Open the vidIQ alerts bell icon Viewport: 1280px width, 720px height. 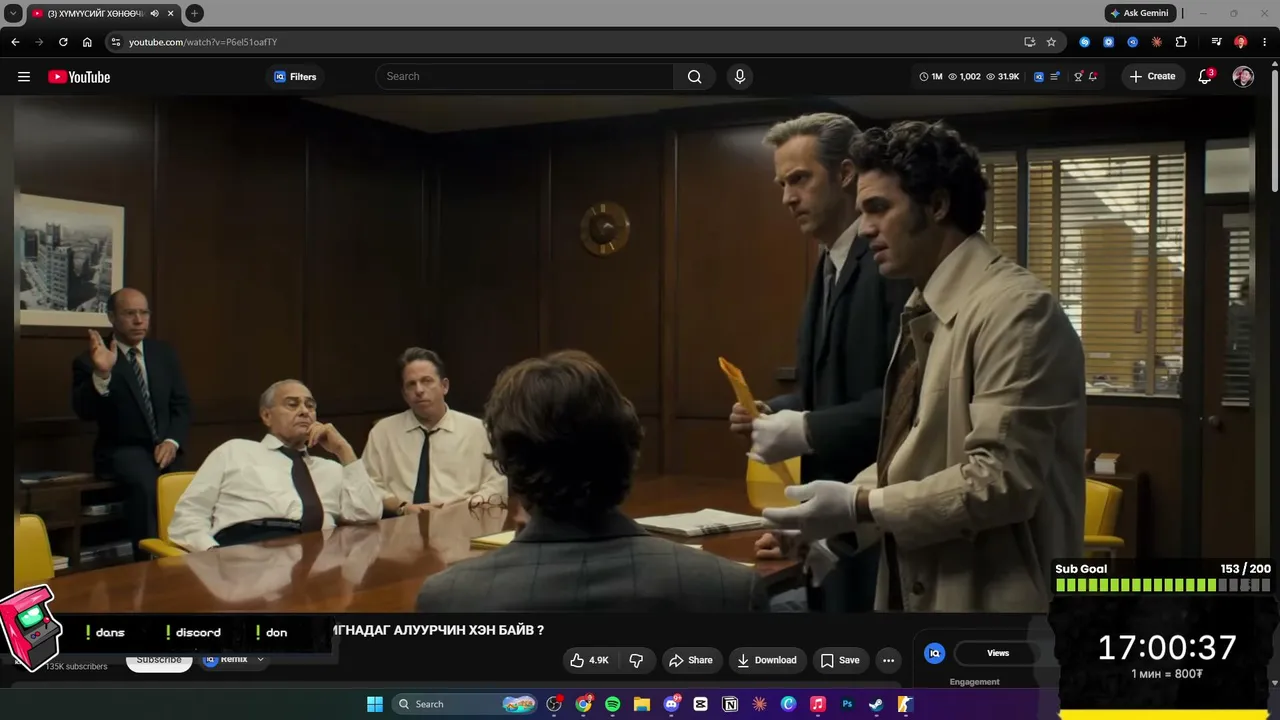click(1093, 77)
